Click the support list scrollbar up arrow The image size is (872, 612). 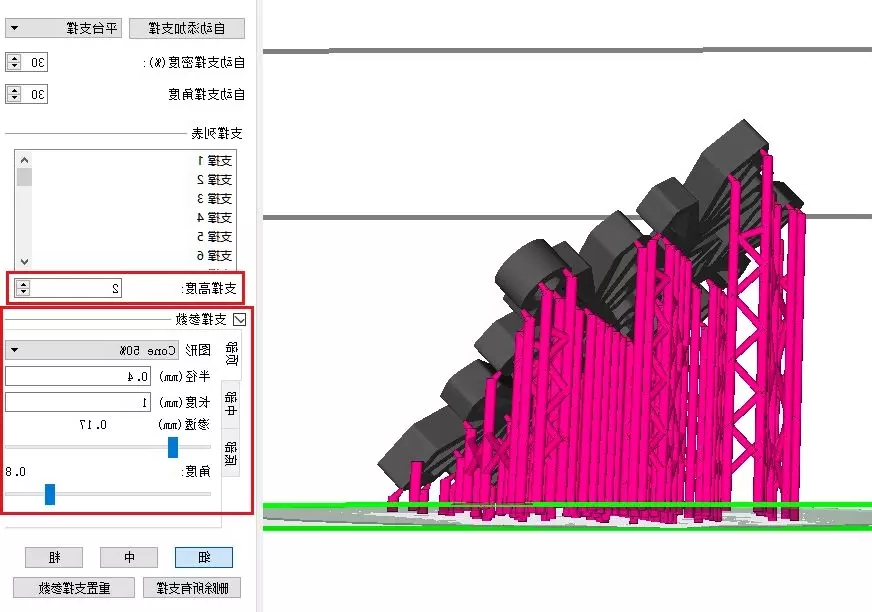coord(24,160)
